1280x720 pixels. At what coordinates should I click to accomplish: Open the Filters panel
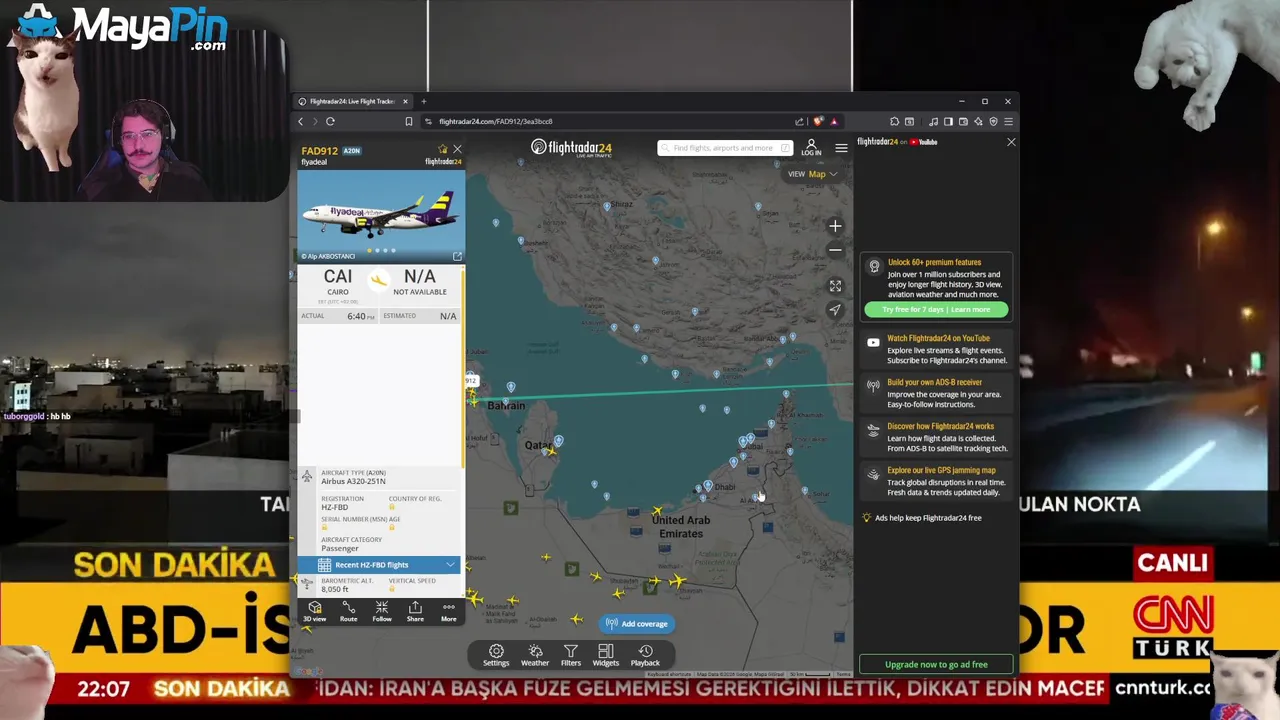(x=571, y=655)
